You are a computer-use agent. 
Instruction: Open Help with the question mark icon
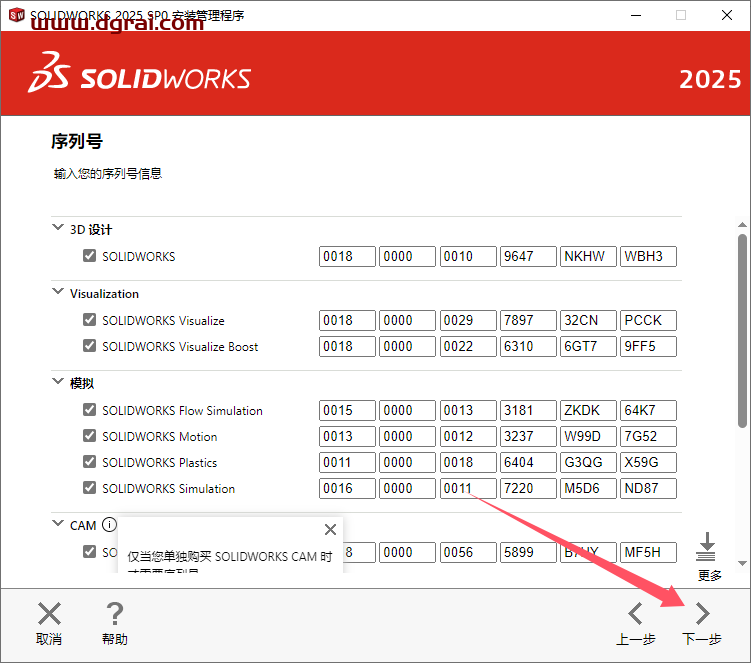coord(115,613)
